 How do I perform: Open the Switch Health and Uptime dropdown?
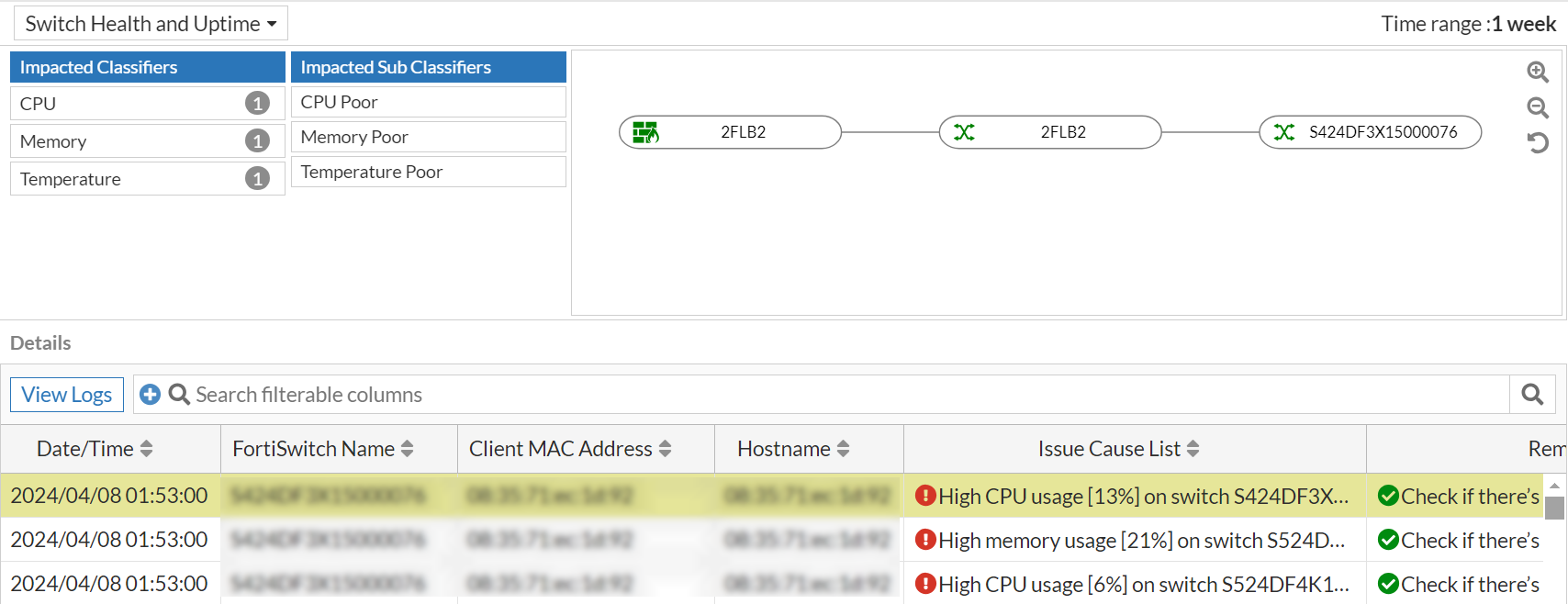pos(151,24)
